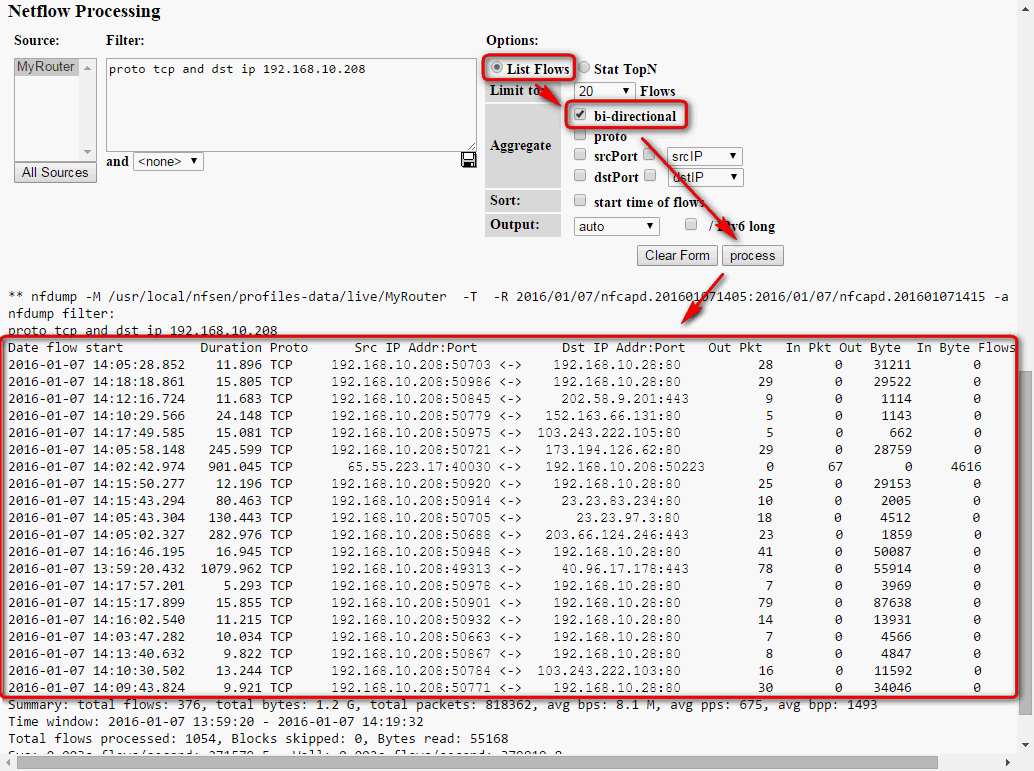Open the srcIP aggregate dropdown
The height and width of the screenshot is (771, 1034).
(705, 156)
